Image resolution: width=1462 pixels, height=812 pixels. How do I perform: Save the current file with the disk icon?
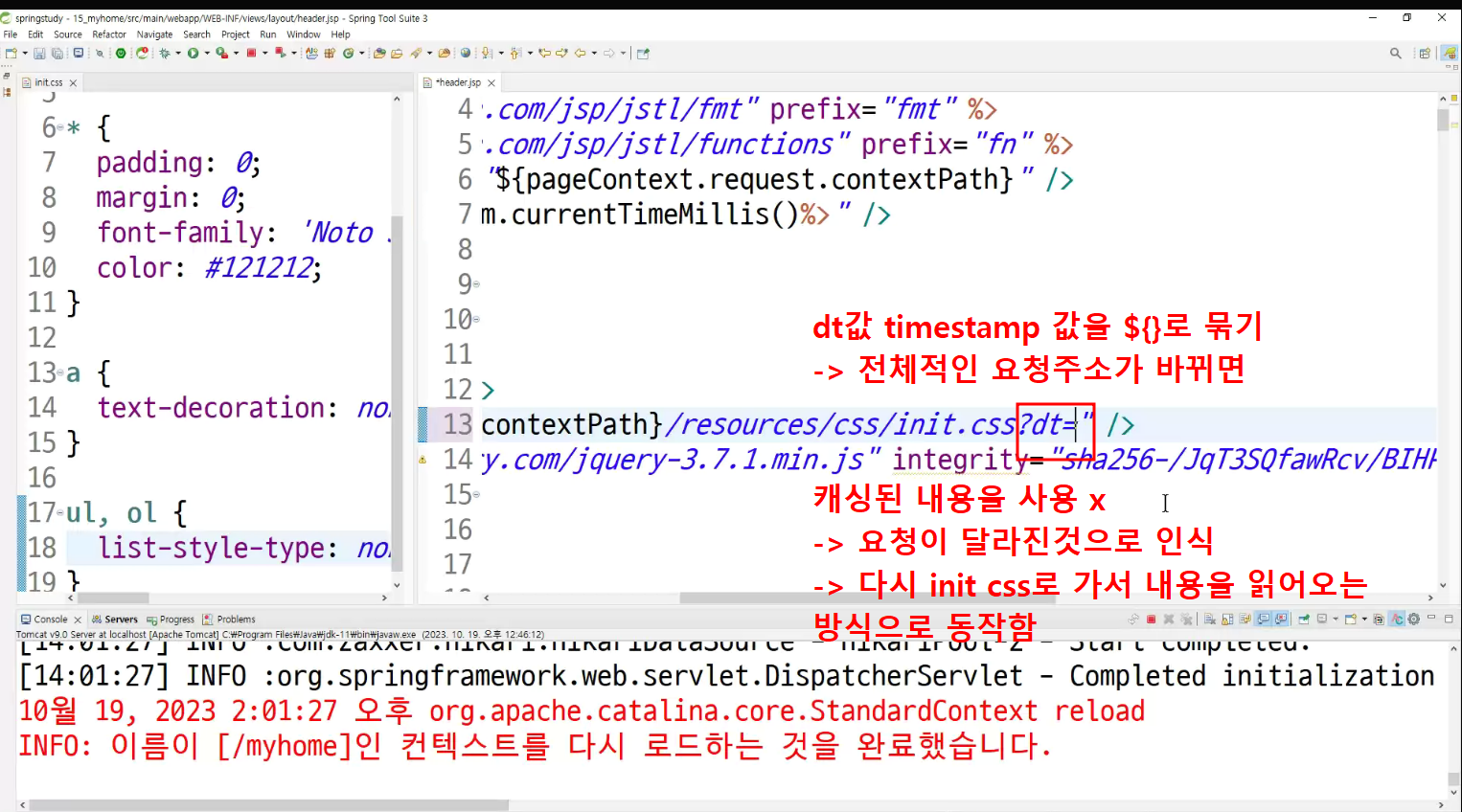(x=39, y=53)
